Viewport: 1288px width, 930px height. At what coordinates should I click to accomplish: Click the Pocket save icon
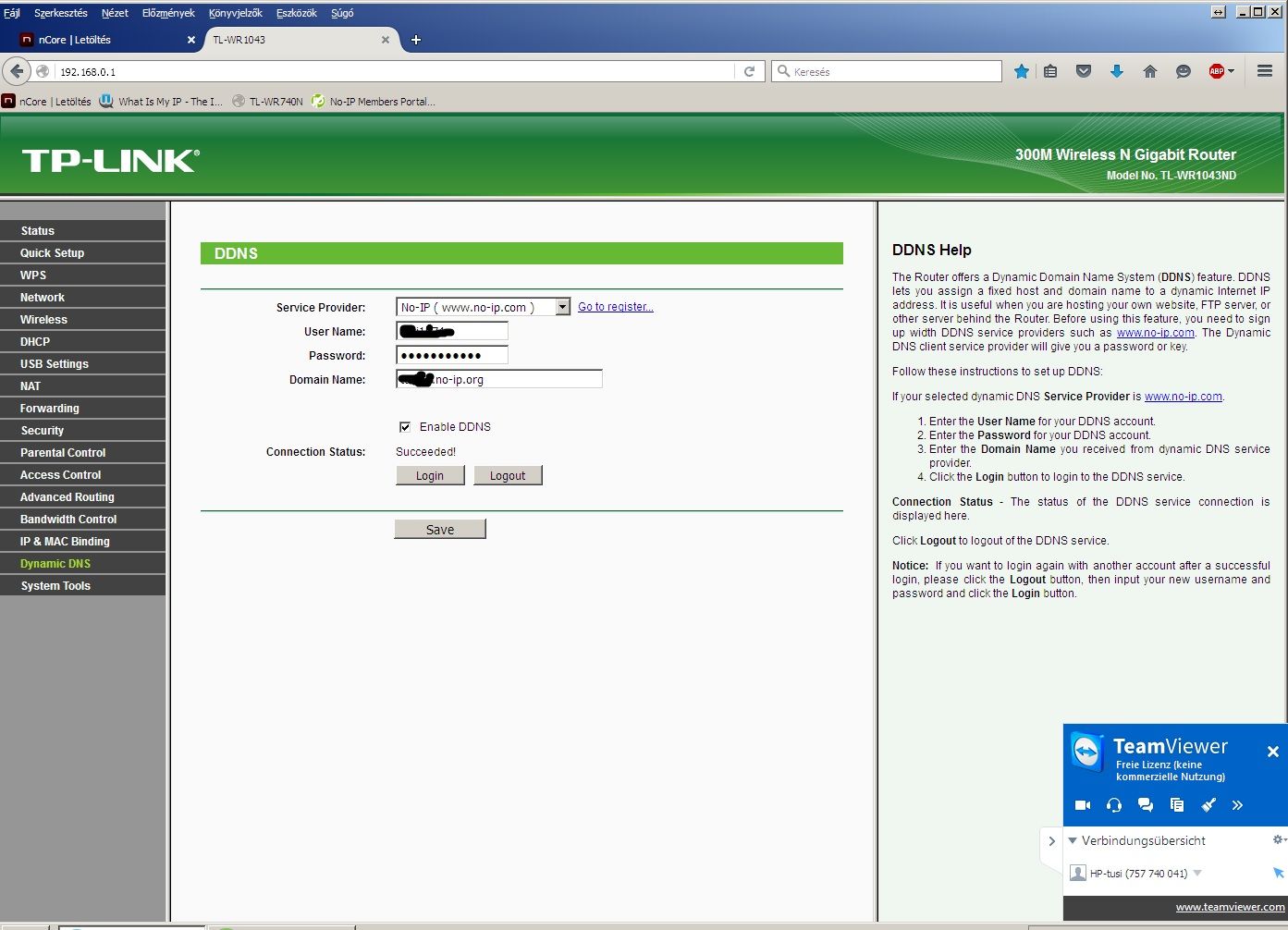coord(1084,71)
